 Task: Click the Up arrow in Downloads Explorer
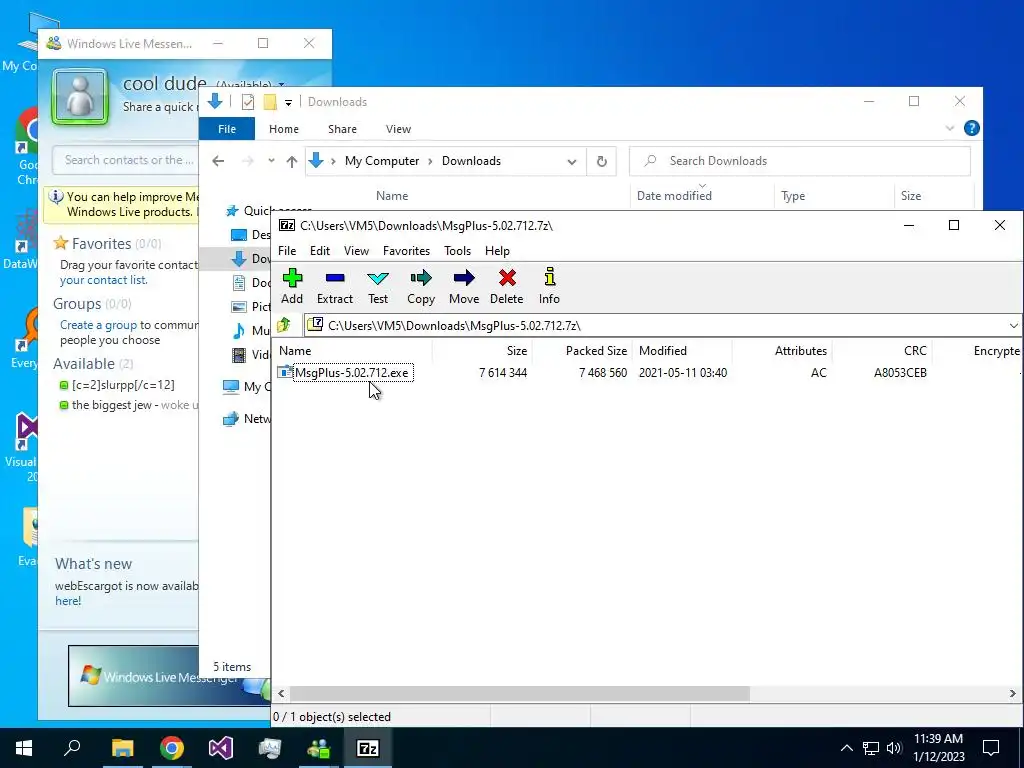coord(292,161)
